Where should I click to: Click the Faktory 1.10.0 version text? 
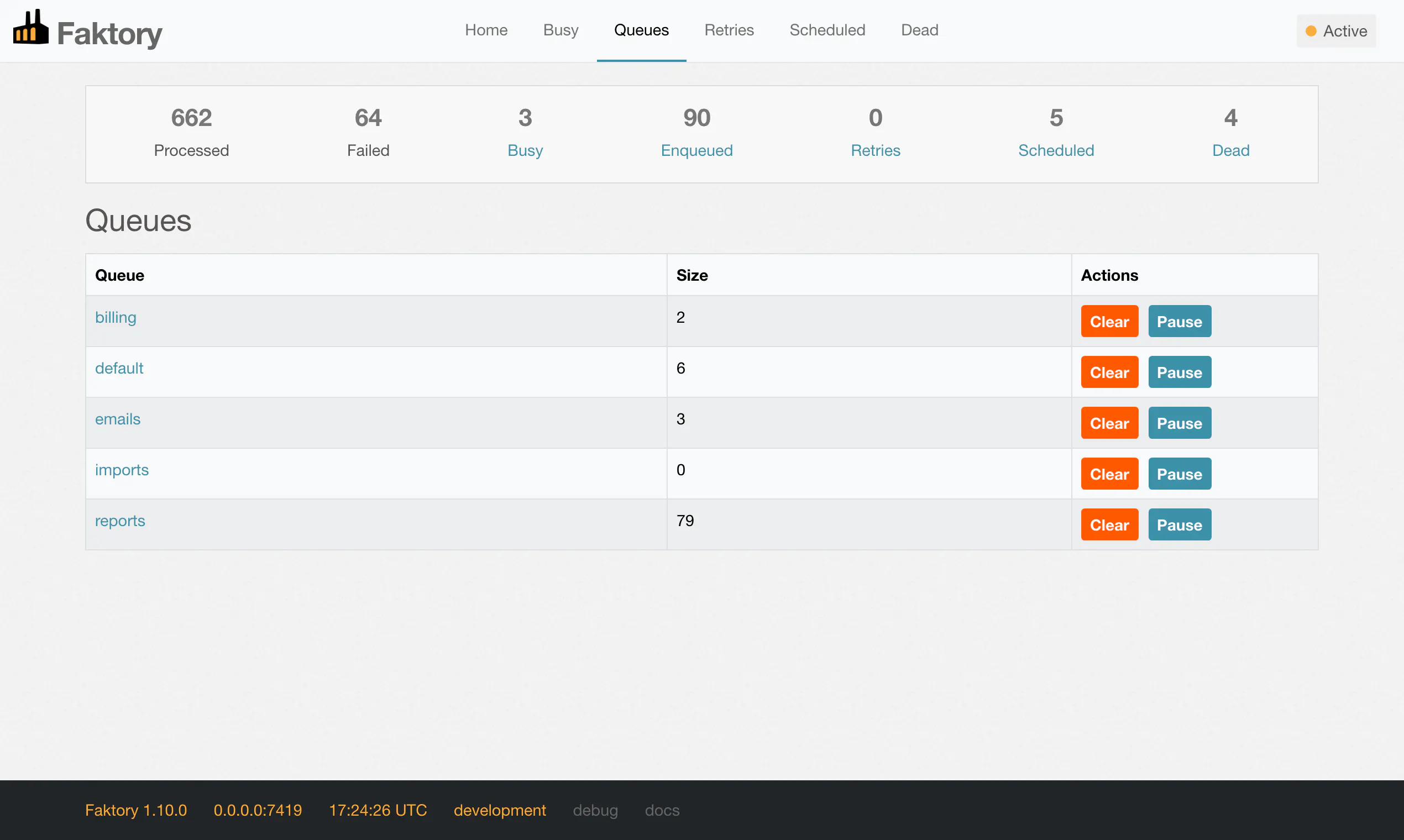[136, 811]
